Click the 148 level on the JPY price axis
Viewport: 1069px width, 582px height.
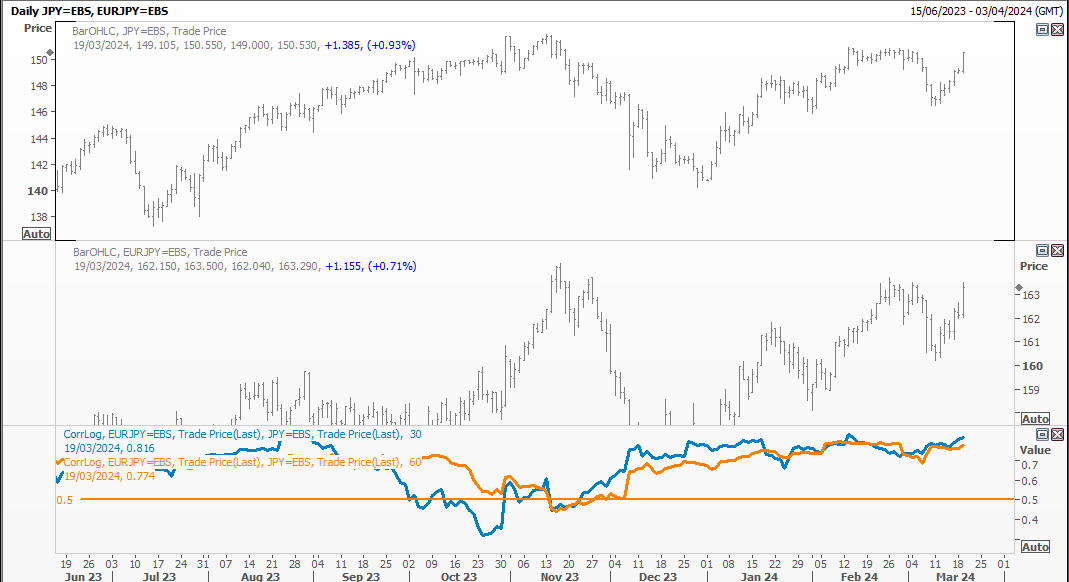[39, 86]
